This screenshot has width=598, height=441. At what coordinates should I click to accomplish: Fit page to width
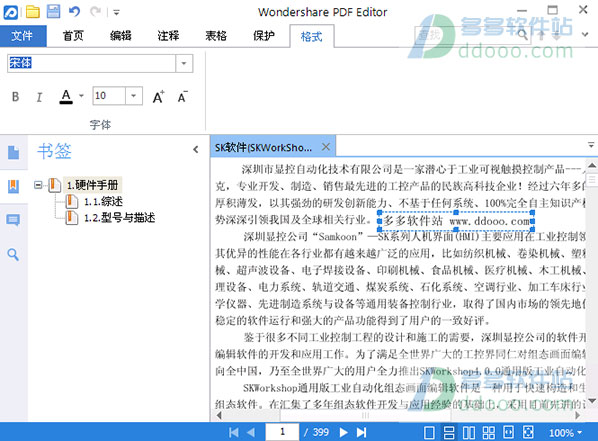click(x=508, y=433)
